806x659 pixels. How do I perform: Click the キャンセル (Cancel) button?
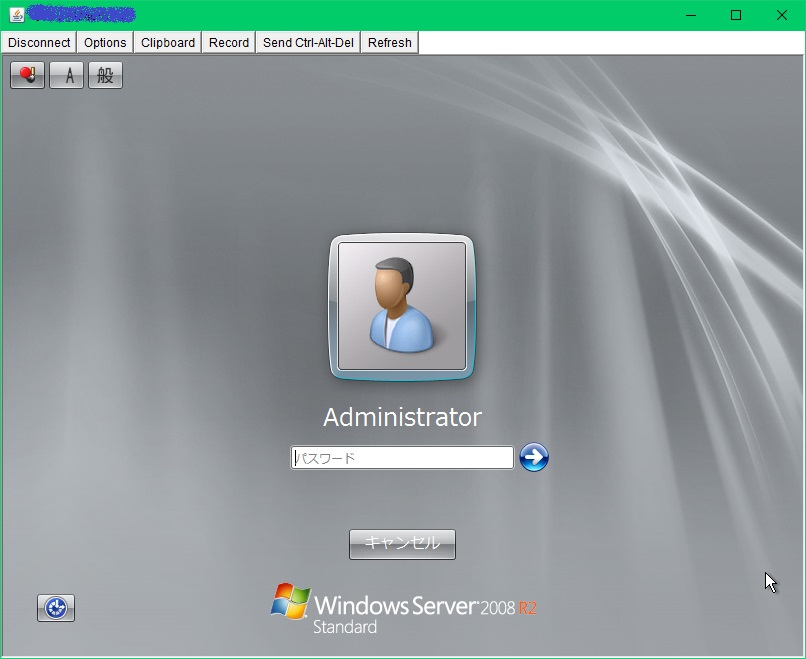[x=402, y=544]
